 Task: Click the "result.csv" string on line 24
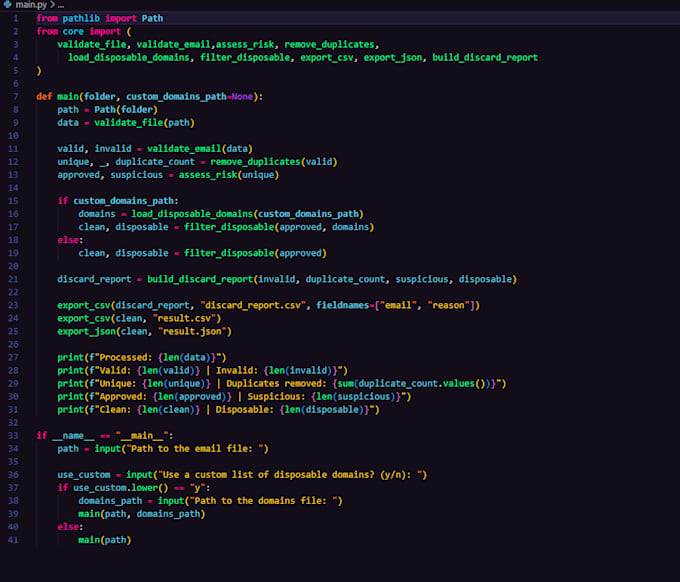tap(184, 318)
